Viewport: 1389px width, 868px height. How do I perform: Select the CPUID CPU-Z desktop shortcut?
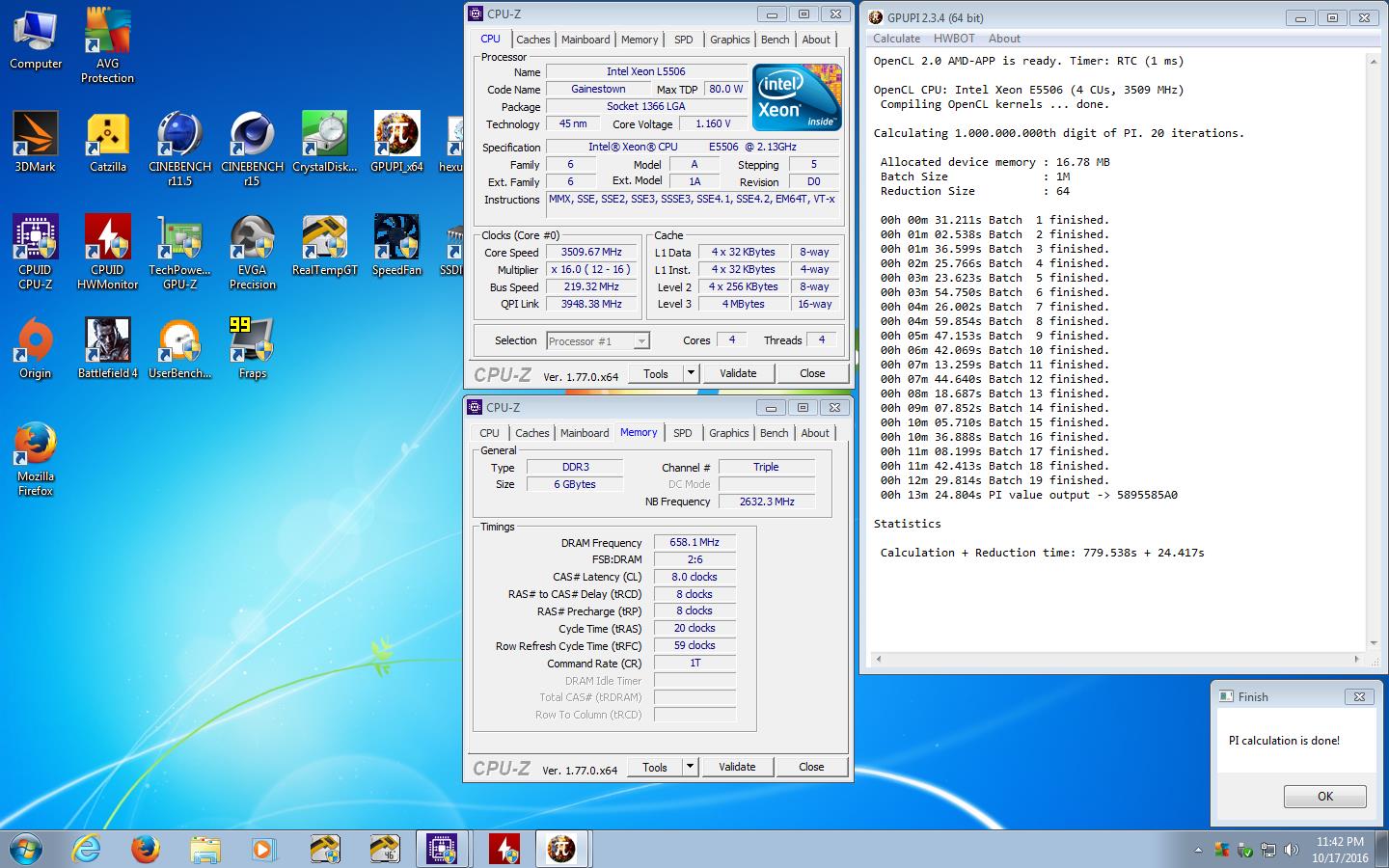pos(36,252)
